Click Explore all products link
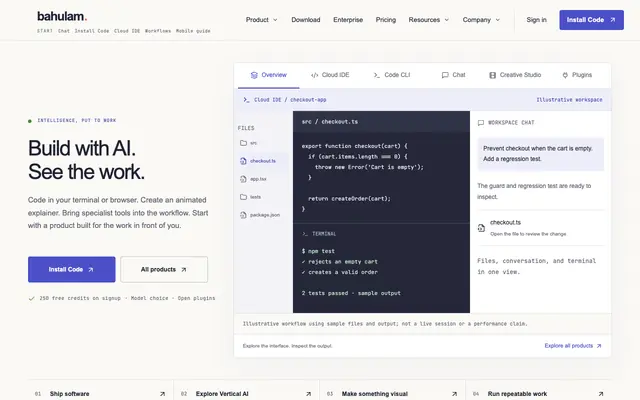 click(x=573, y=346)
